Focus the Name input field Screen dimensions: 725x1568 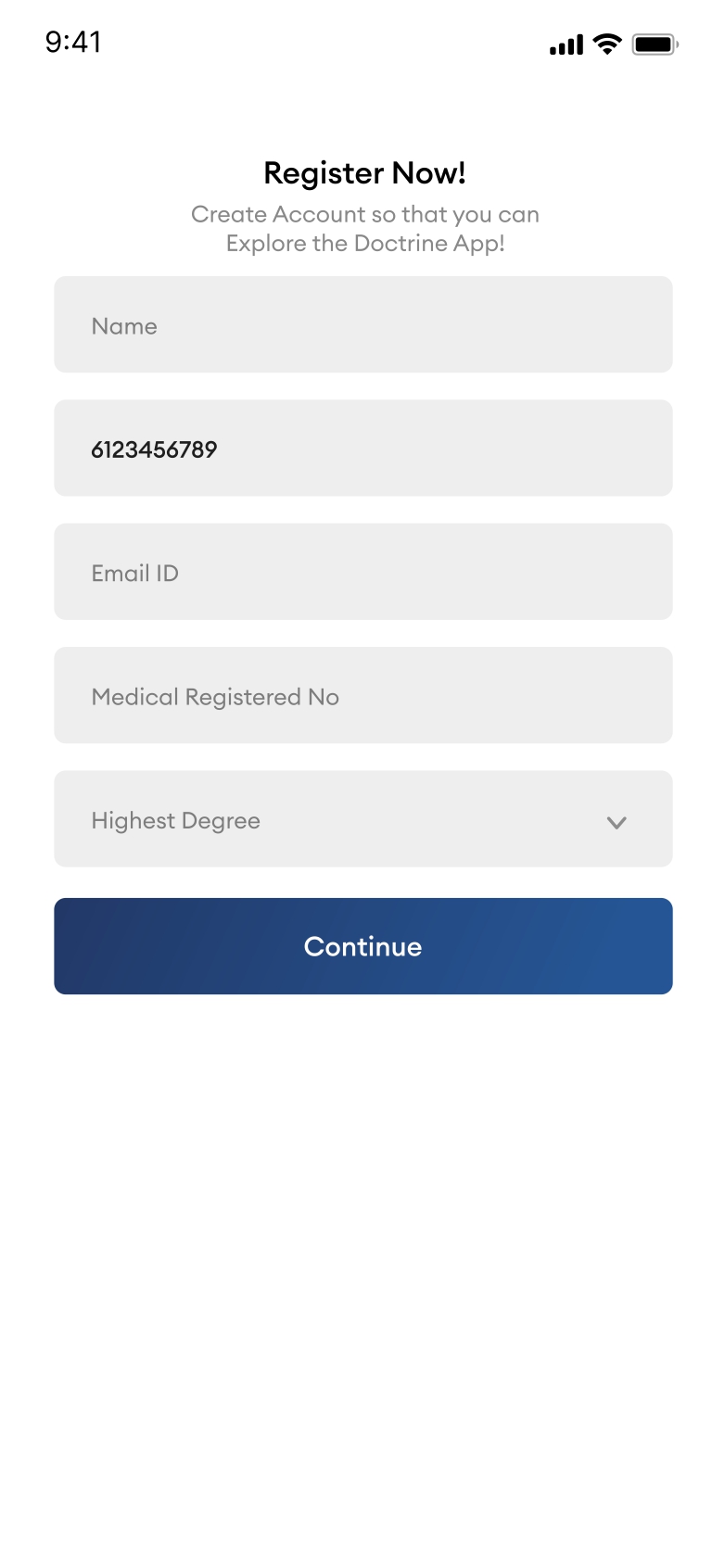362,324
